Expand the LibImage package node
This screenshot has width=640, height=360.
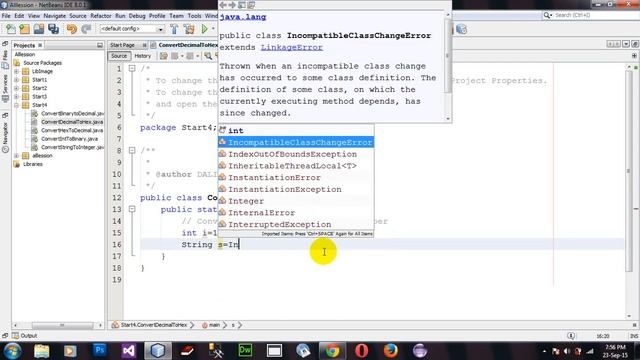tap(17, 71)
